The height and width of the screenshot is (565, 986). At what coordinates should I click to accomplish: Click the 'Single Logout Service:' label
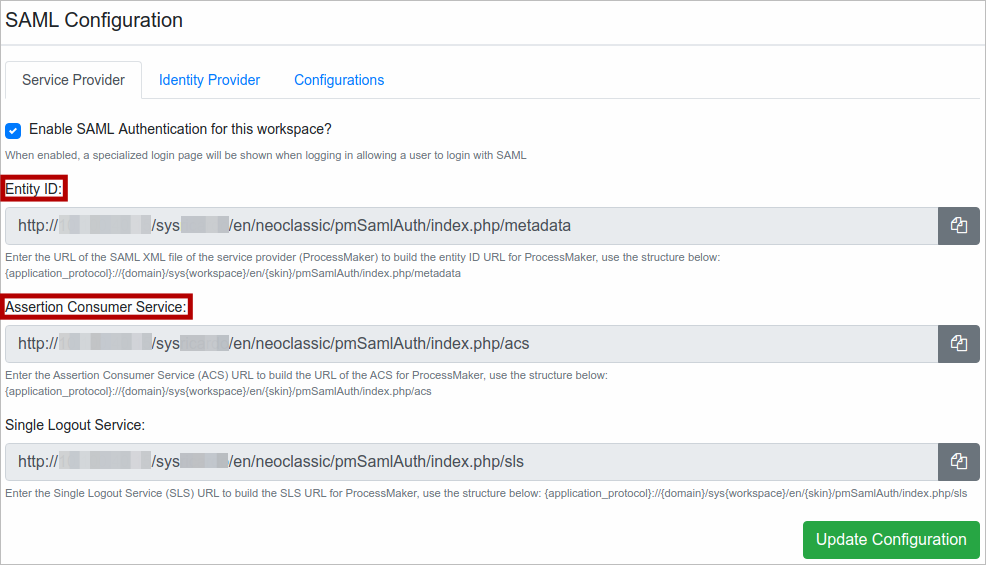tap(75, 425)
